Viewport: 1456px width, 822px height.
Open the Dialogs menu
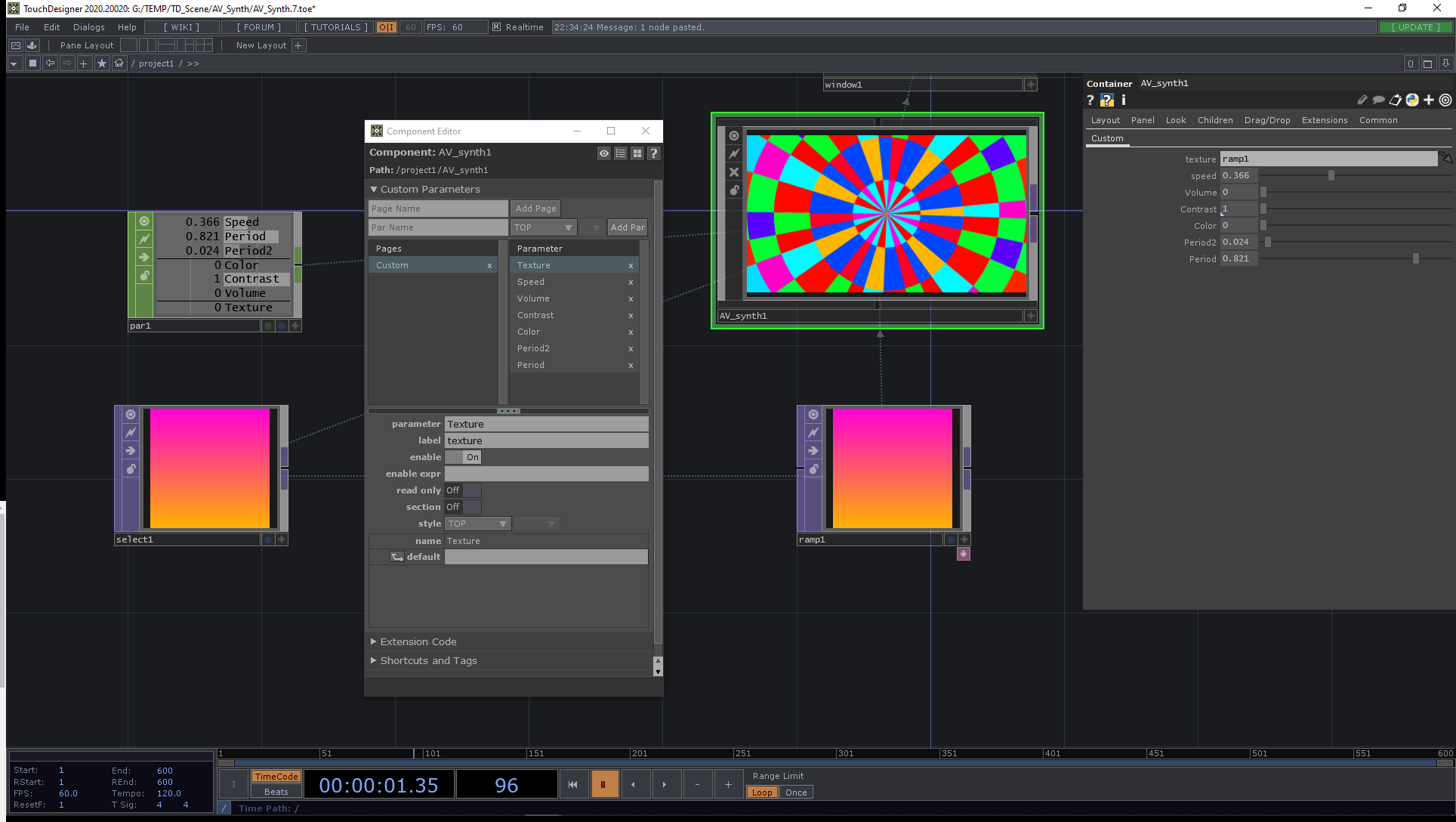tap(88, 26)
